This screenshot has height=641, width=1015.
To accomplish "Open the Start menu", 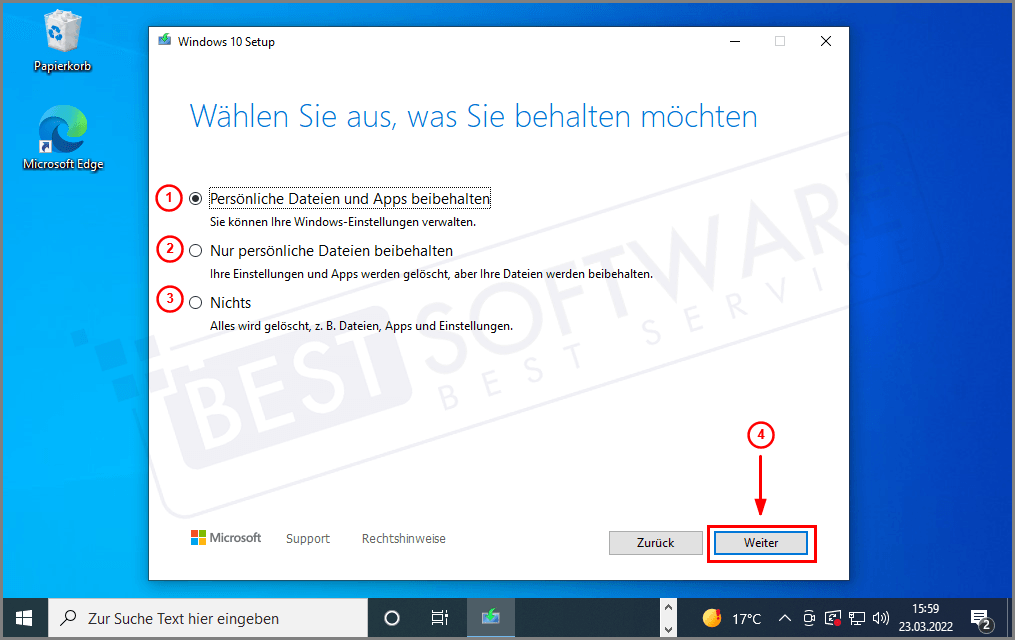I will (x=22, y=618).
